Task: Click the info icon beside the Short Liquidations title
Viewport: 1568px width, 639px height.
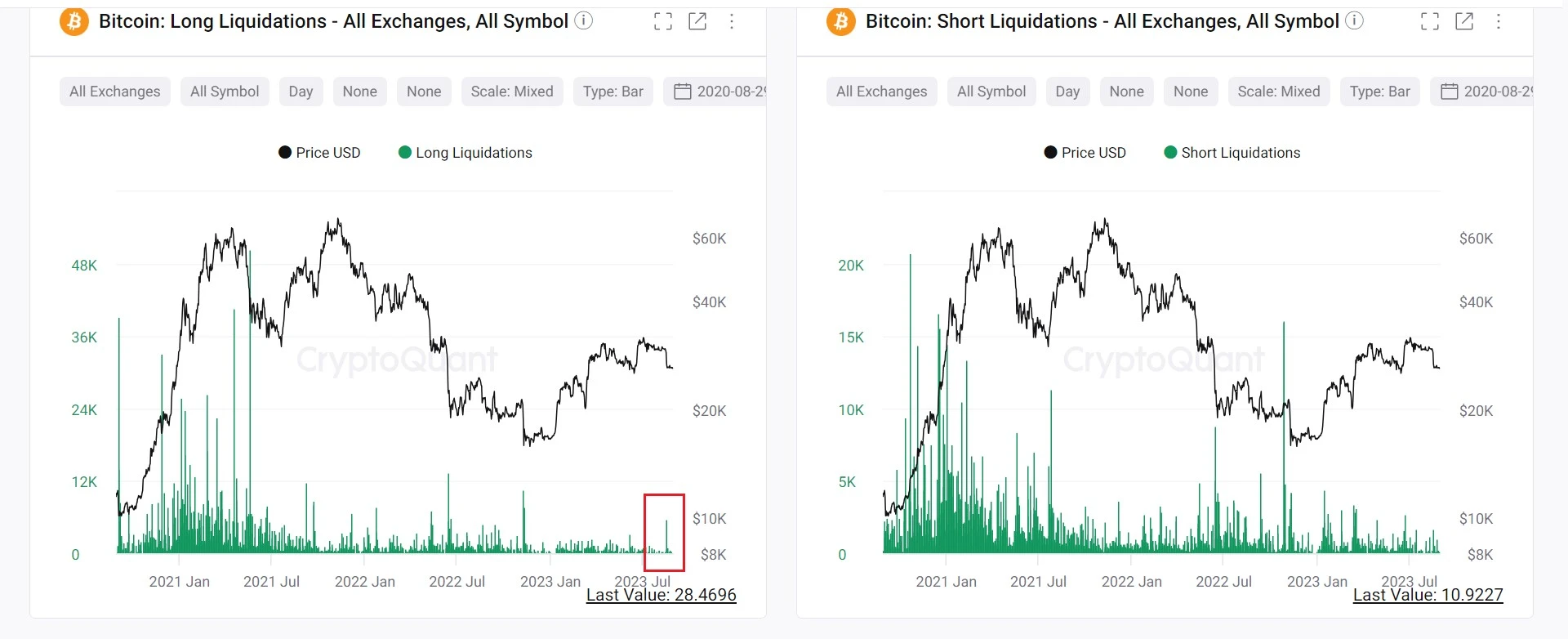Action: 1355,21
